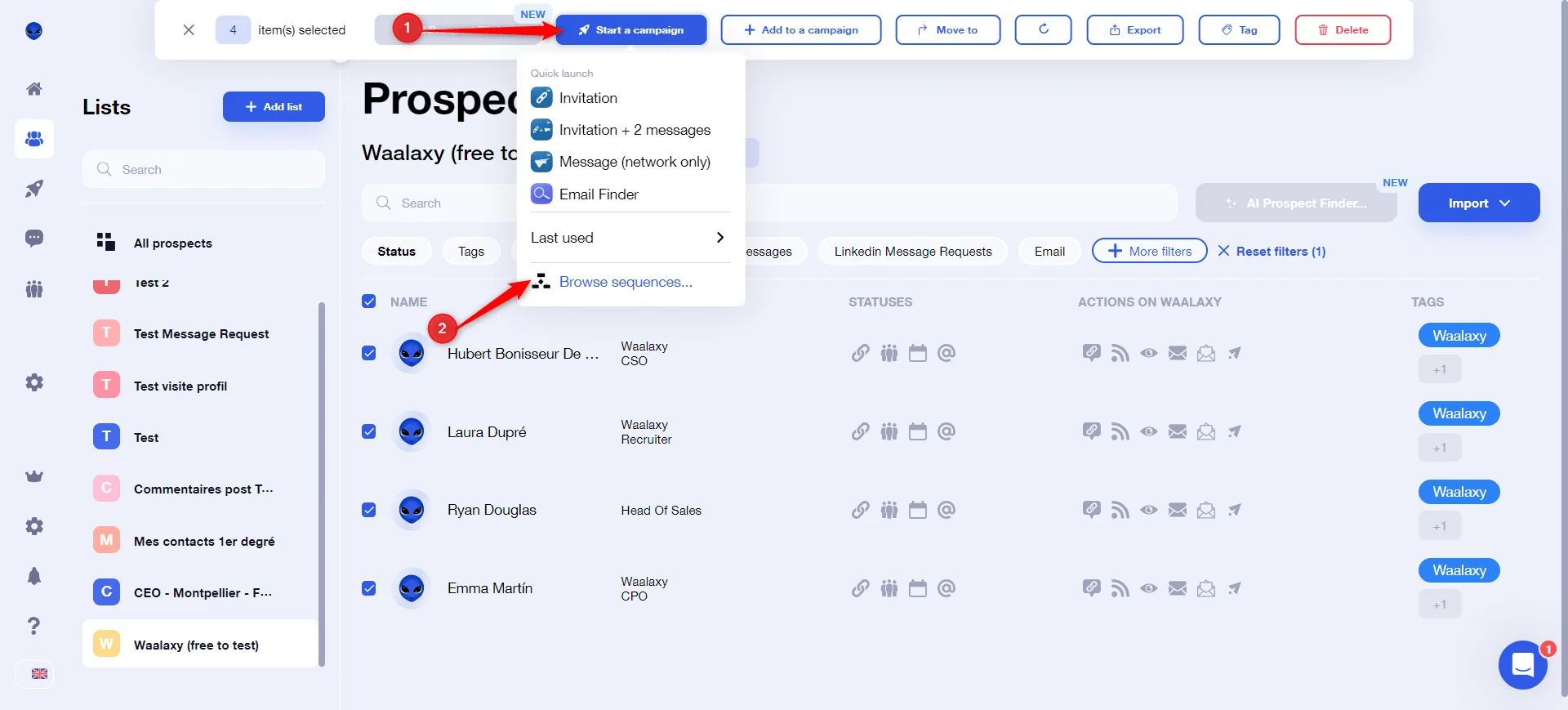Click Laura Dupré's calendar status icon

(918, 431)
